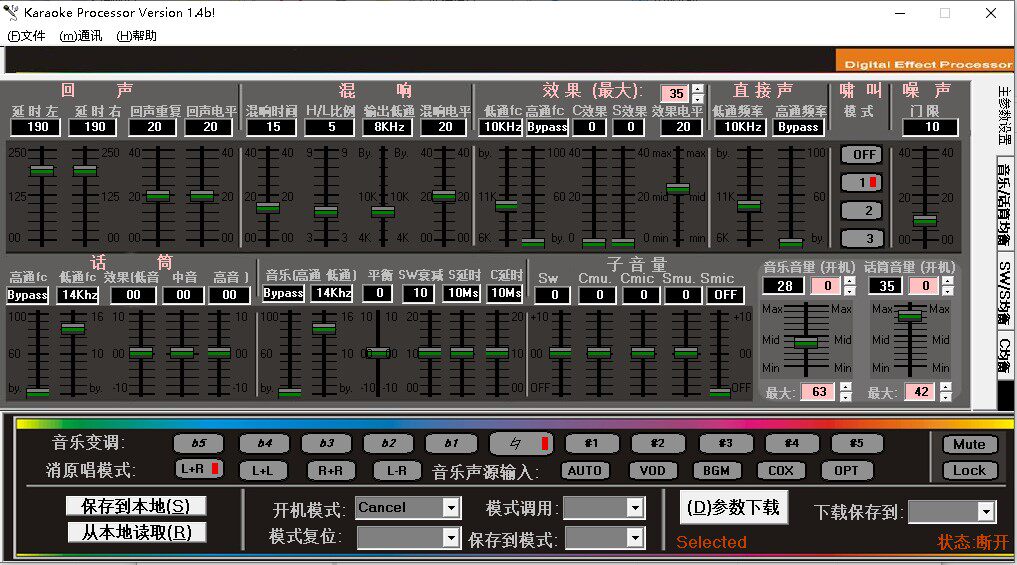Open the 模式调用 dropdown
Image resolution: width=1017 pixels, height=565 pixels.
(604, 508)
